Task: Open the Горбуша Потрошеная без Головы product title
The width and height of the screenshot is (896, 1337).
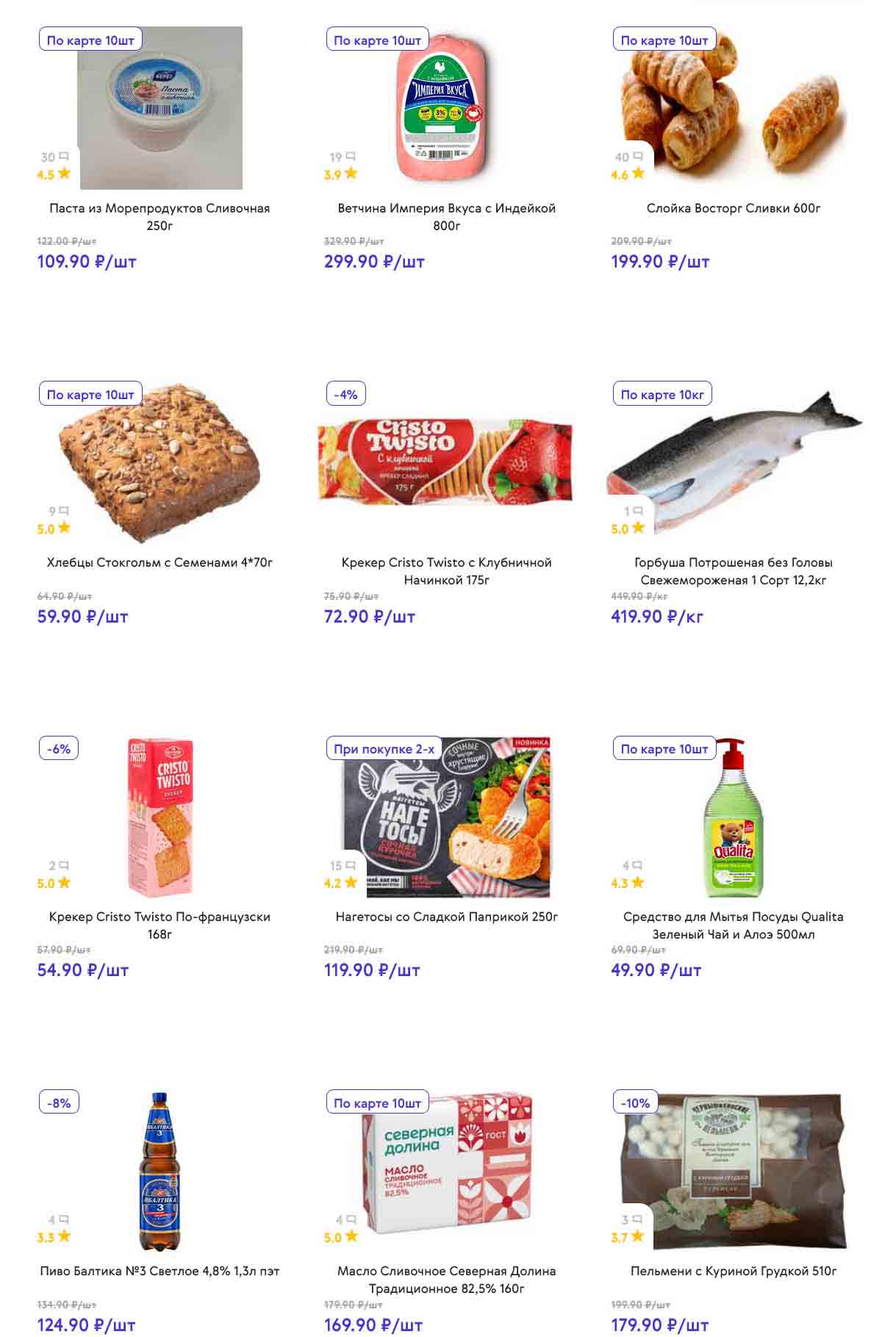Action: (733, 571)
